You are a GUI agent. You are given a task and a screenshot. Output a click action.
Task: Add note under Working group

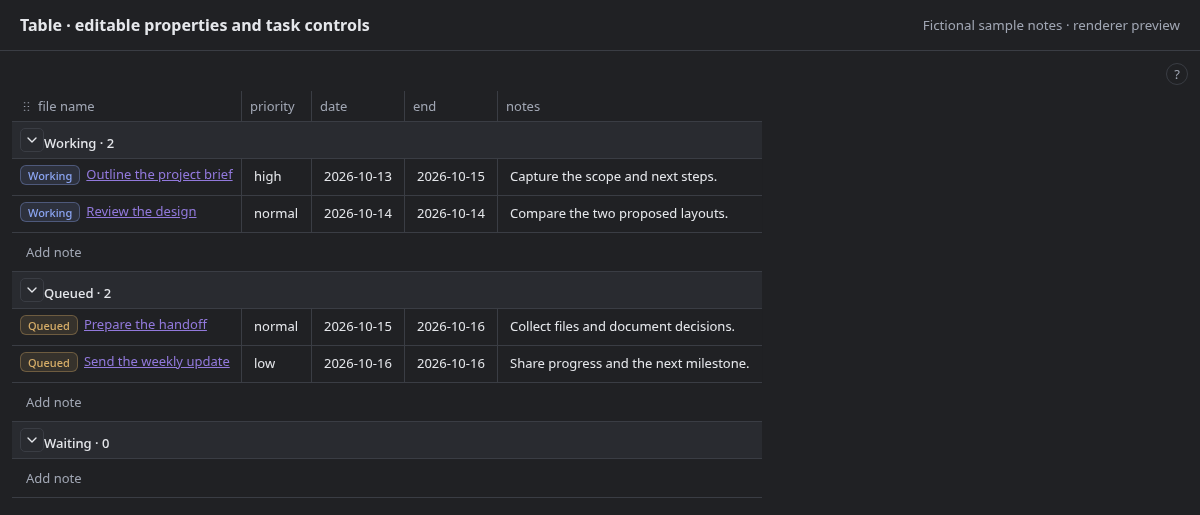point(54,252)
